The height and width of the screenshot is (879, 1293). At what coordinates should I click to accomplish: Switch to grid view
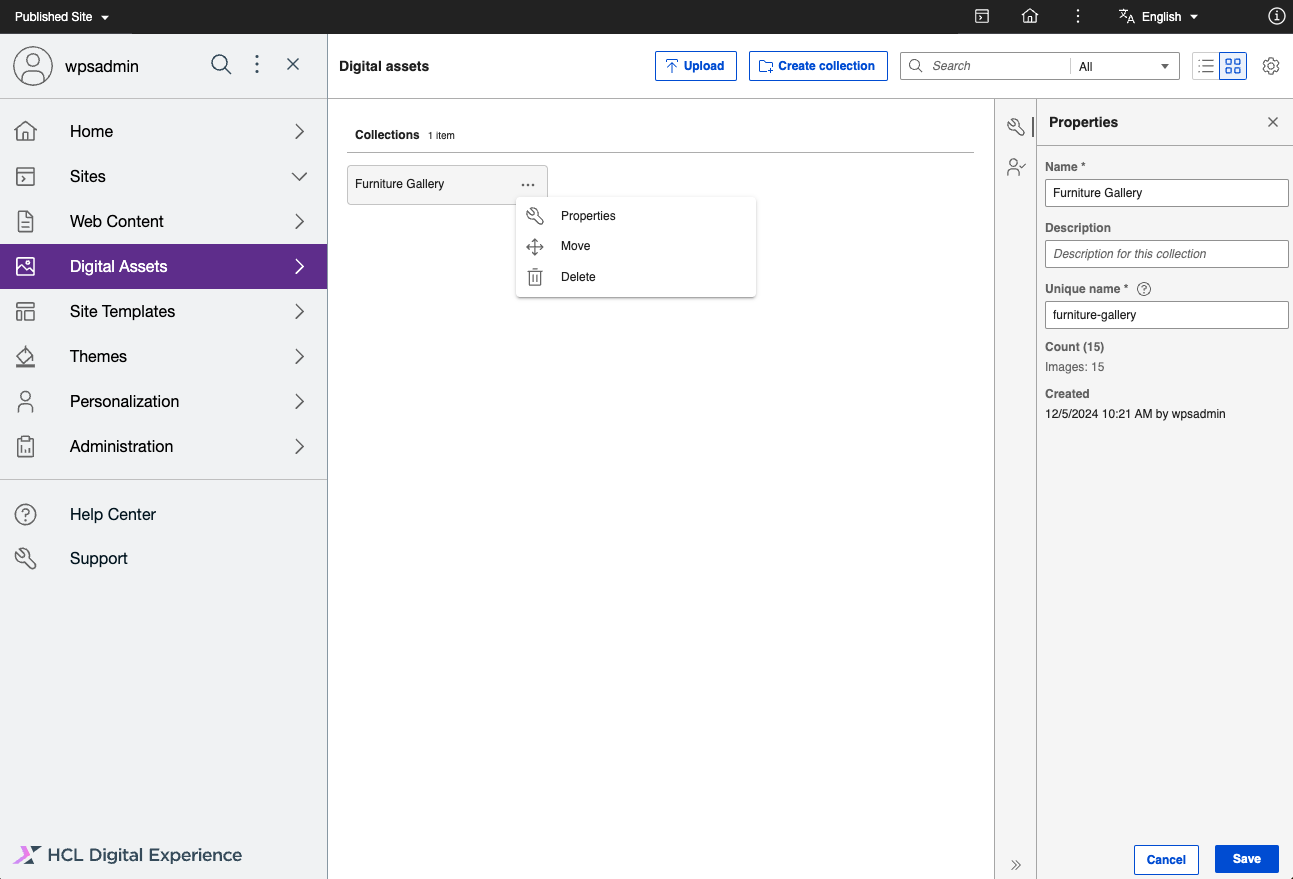click(x=1233, y=66)
